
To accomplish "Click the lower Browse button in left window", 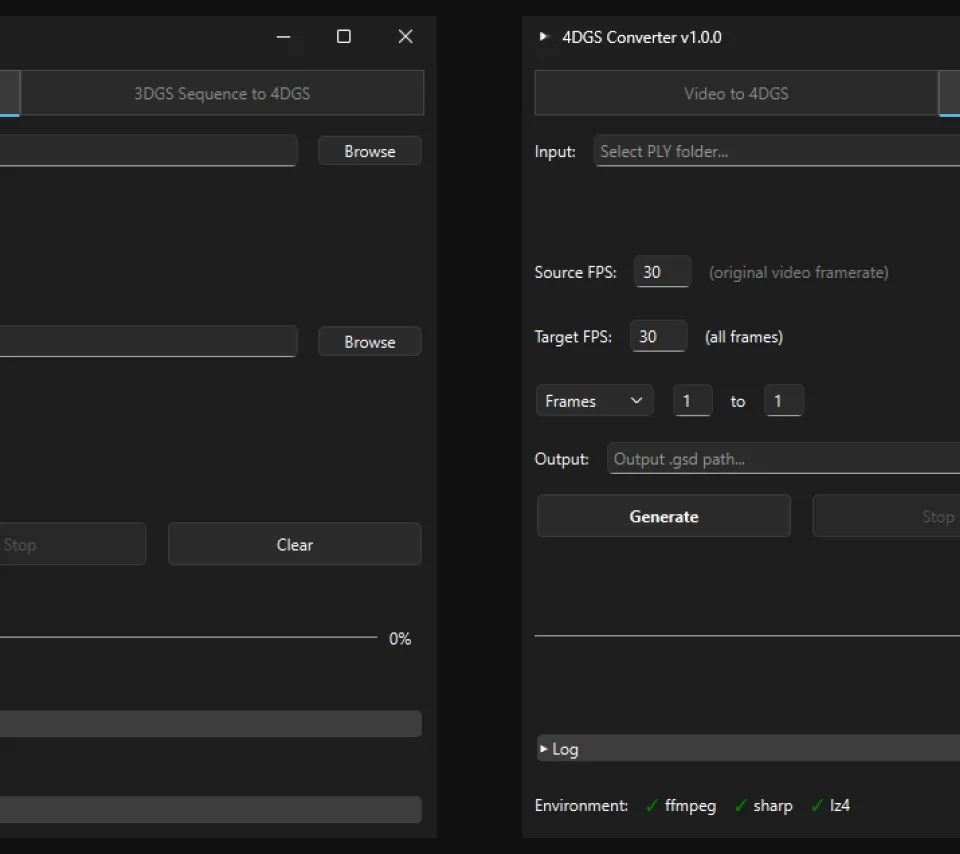I will [x=370, y=342].
